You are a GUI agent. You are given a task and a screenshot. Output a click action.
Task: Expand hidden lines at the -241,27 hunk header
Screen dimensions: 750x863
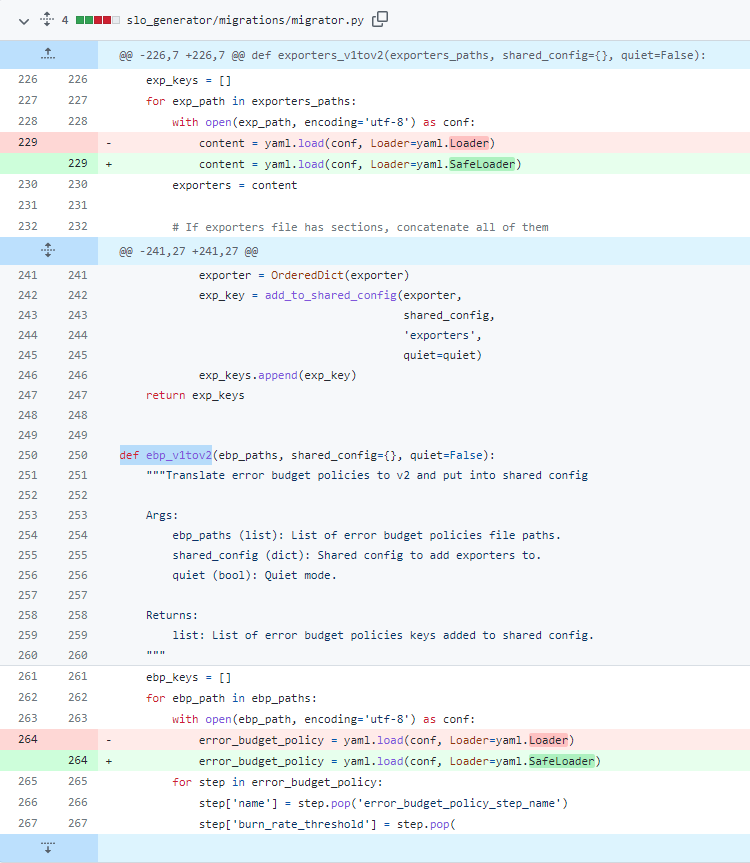(x=48, y=251)
